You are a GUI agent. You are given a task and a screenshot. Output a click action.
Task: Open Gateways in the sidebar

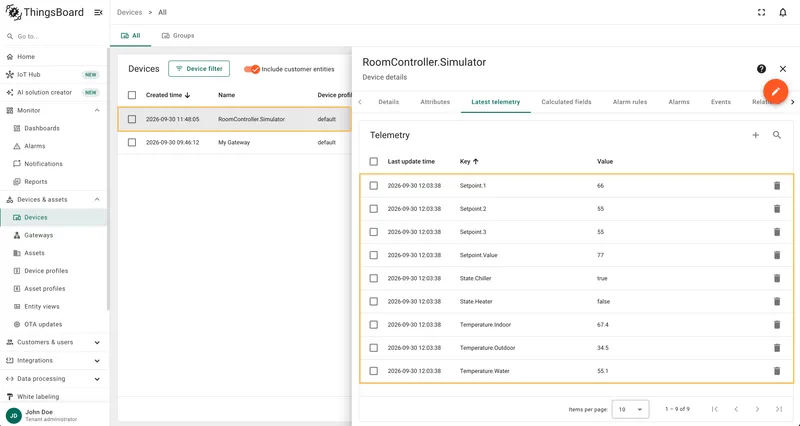click(x=38, y=236)
